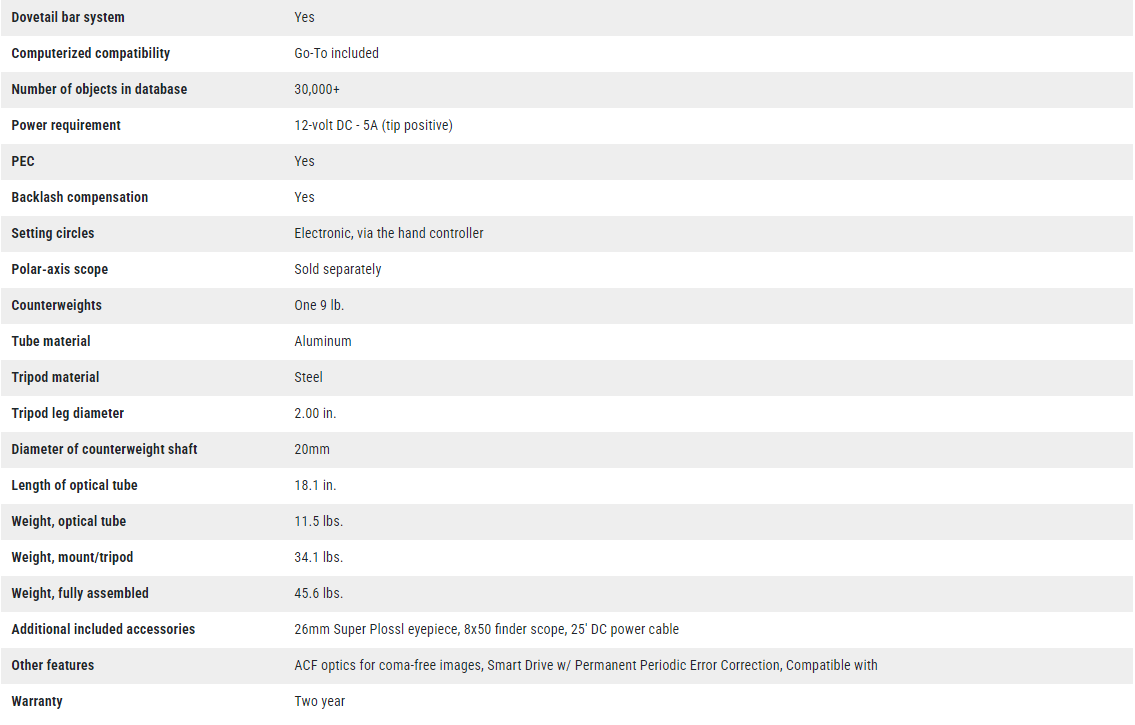1135x725 pixels.
Task: Click the 12-volt DC power value
Action: pyautogui.click(x=374, y=126)
